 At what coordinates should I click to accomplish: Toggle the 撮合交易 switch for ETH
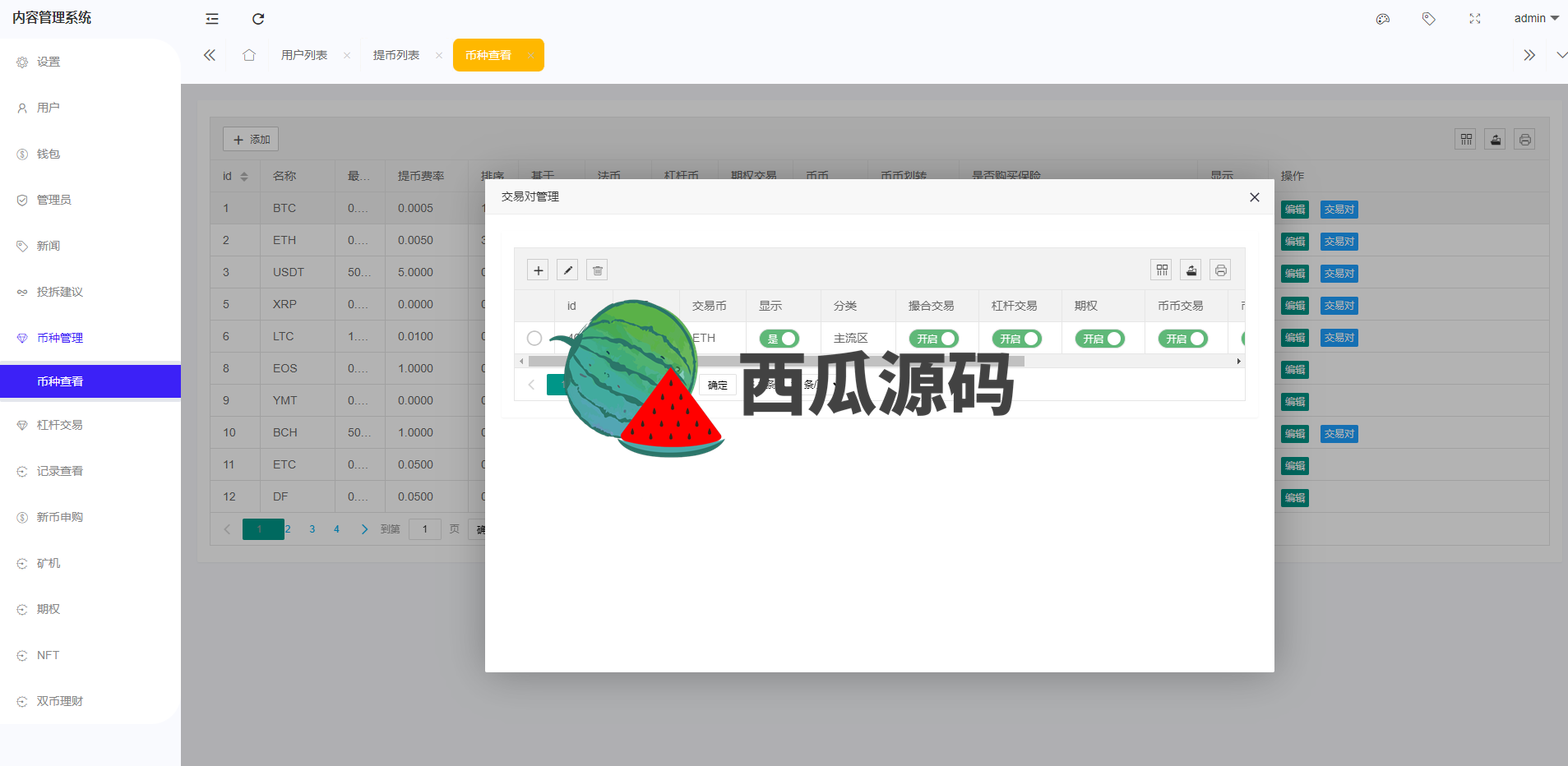coord(934,339)
